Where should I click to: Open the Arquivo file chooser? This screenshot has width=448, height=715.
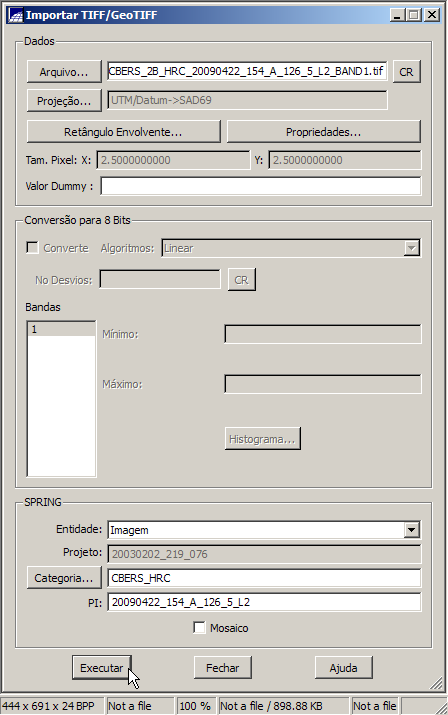point(64,72)
